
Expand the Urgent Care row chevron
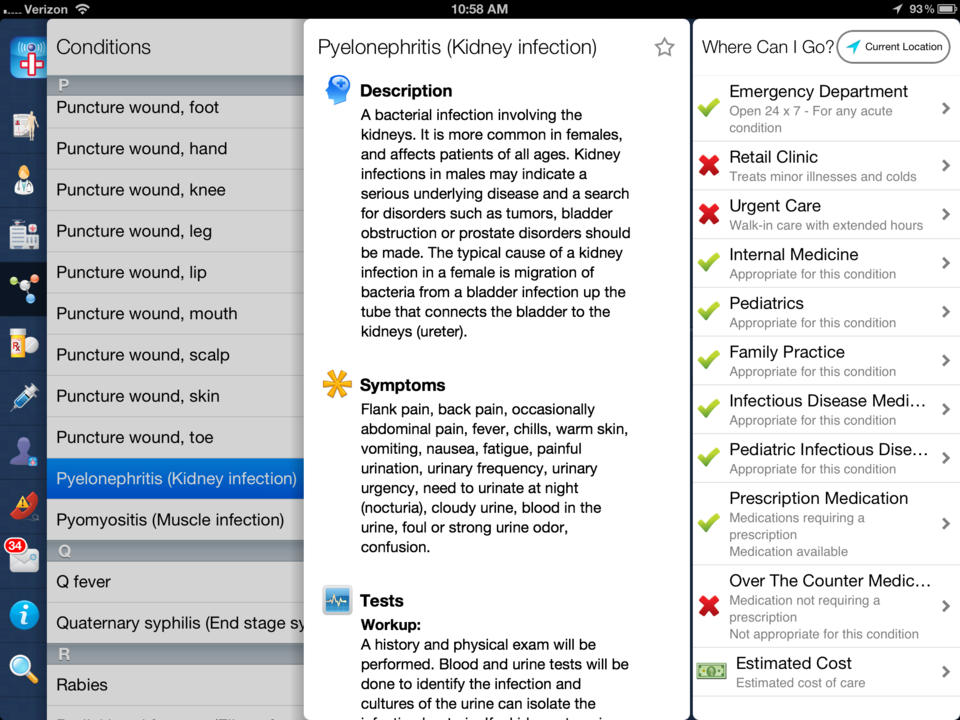(945, 214)
